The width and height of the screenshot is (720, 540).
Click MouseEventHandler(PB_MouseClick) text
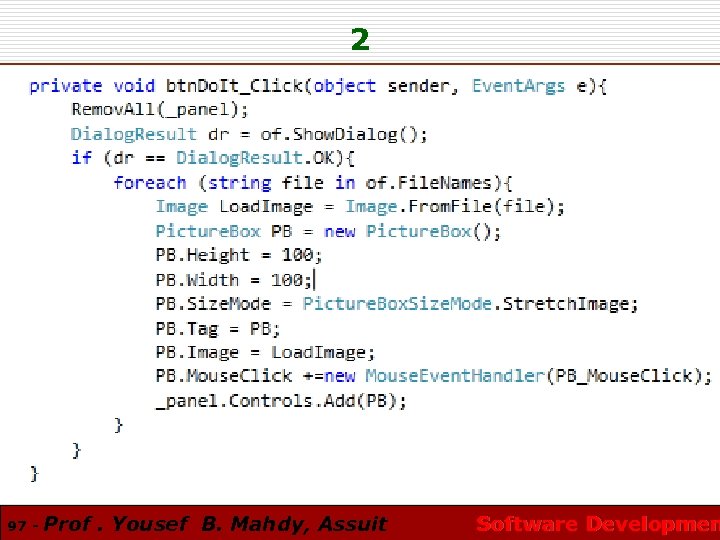point(533,376)
